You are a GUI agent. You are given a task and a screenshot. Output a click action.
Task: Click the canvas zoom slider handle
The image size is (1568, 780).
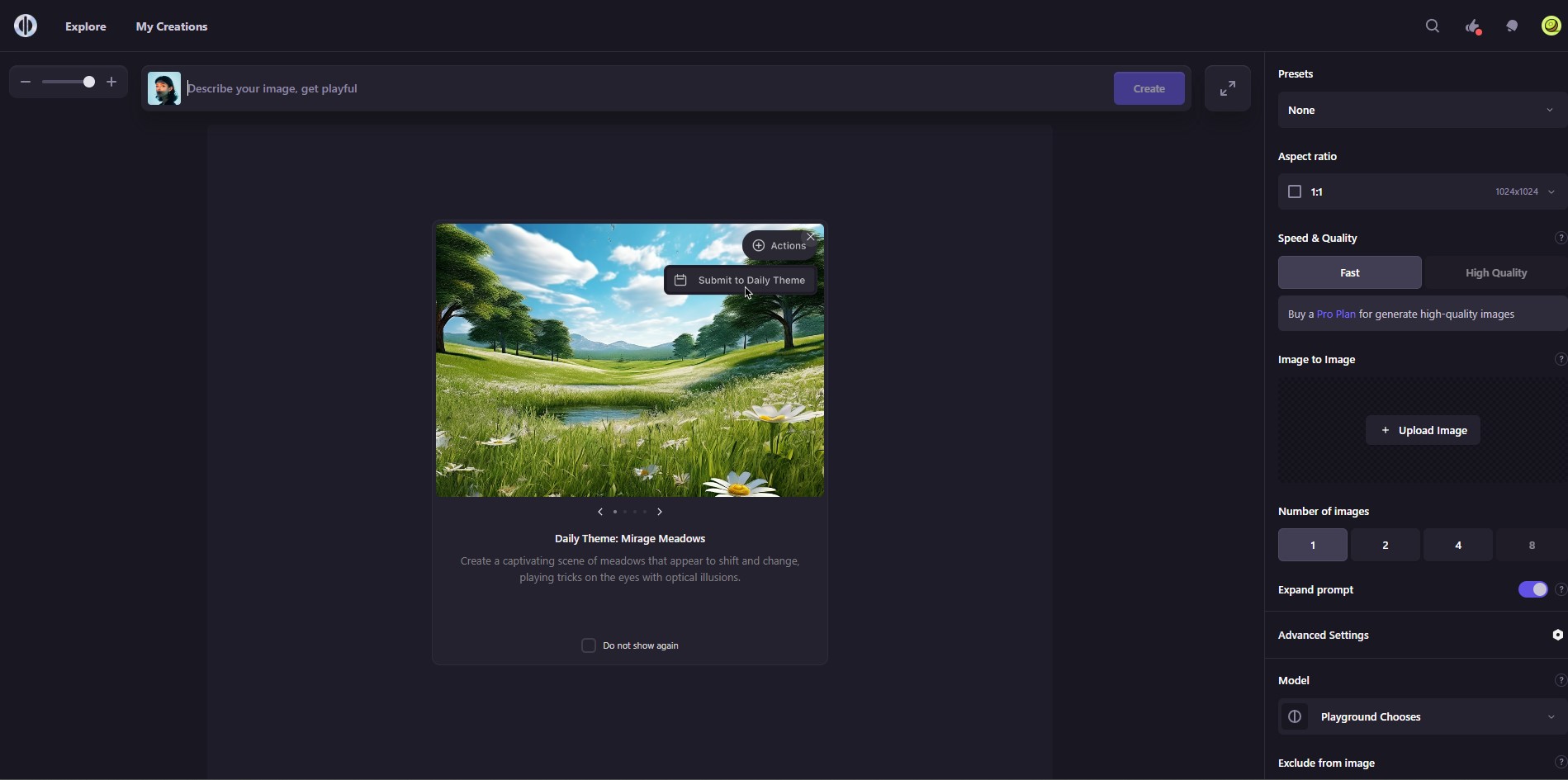89,82
